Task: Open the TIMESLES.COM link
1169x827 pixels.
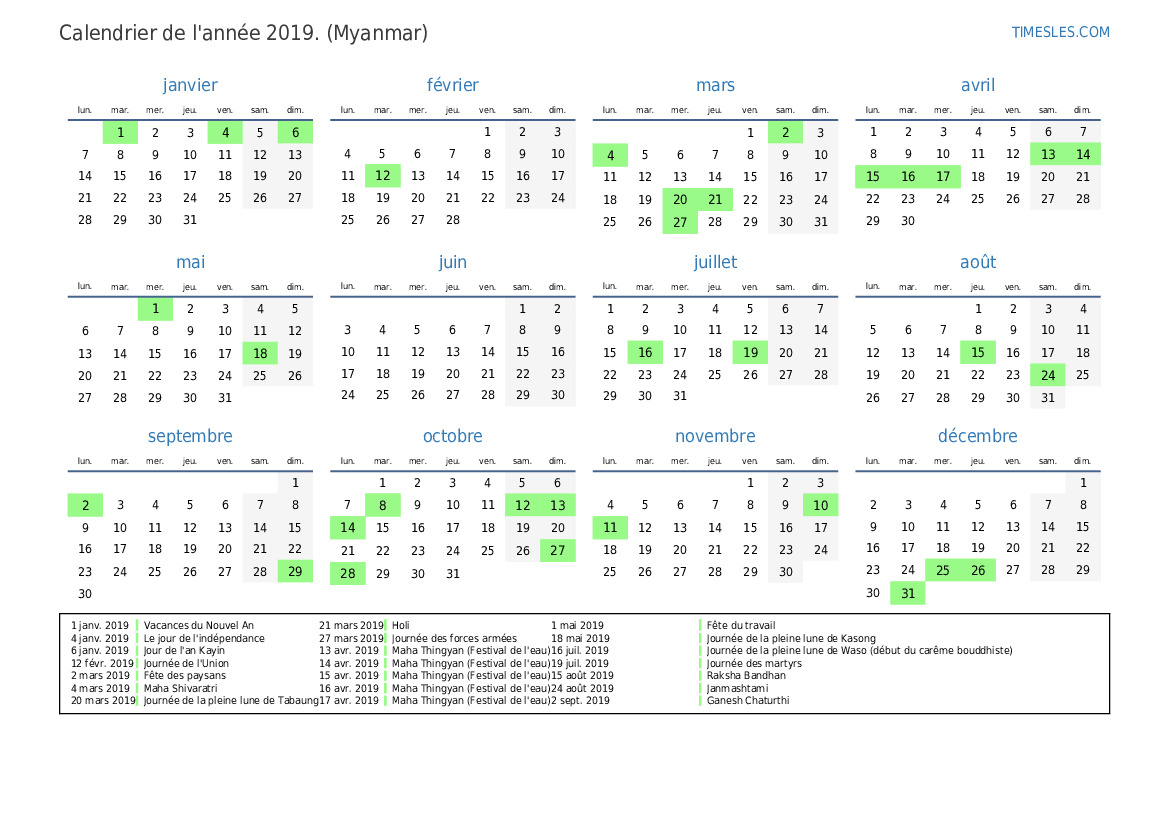Action: point(1060,32)
